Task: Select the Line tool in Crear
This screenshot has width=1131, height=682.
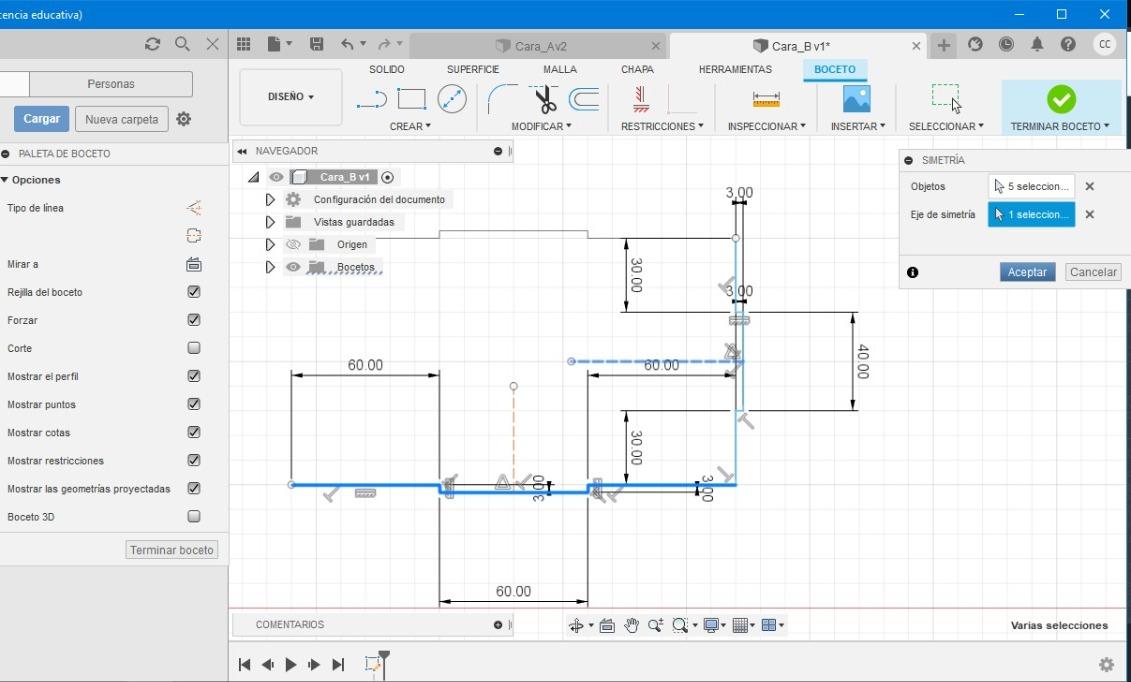Action: pos(371,99)
